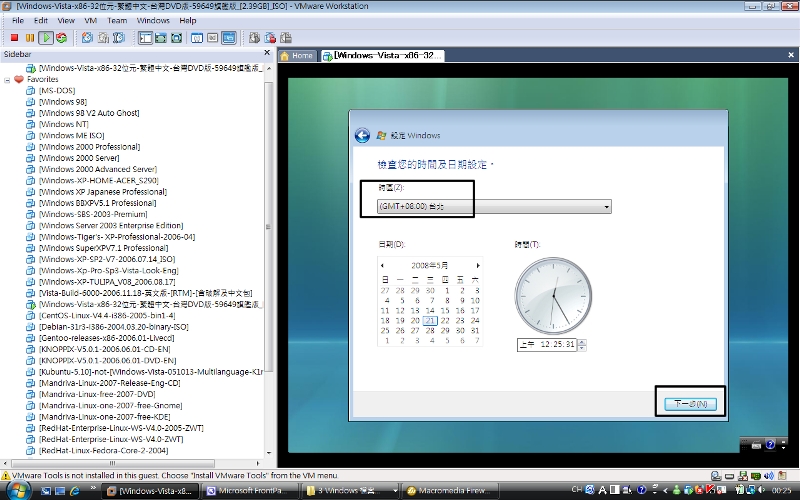Viewport: 800px width, 500px height.
Task: Select [Windows NT] virtual machine
Action: click(x=64, y=124)
